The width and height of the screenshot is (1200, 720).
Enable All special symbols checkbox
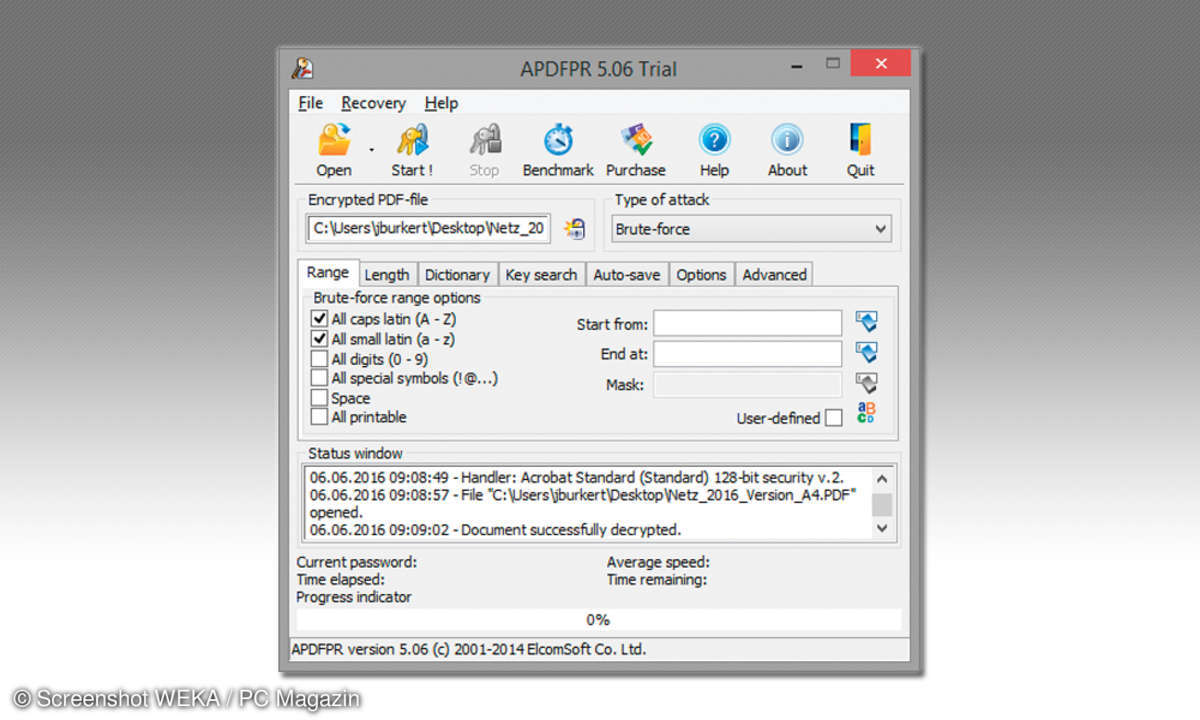pyautogui.click(x=319, y=378)
